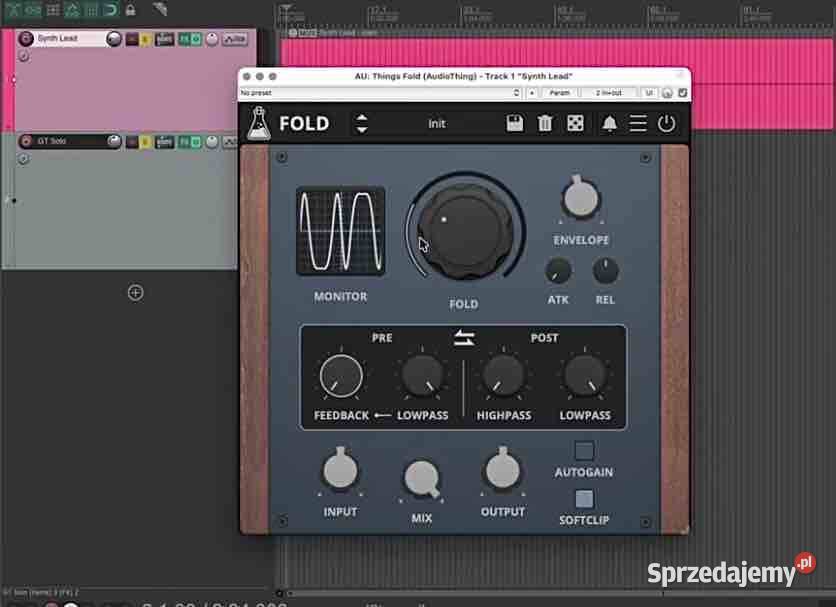
Task: Click the pre/post signal flow switch icon
Action: click(x=463, y=337)
